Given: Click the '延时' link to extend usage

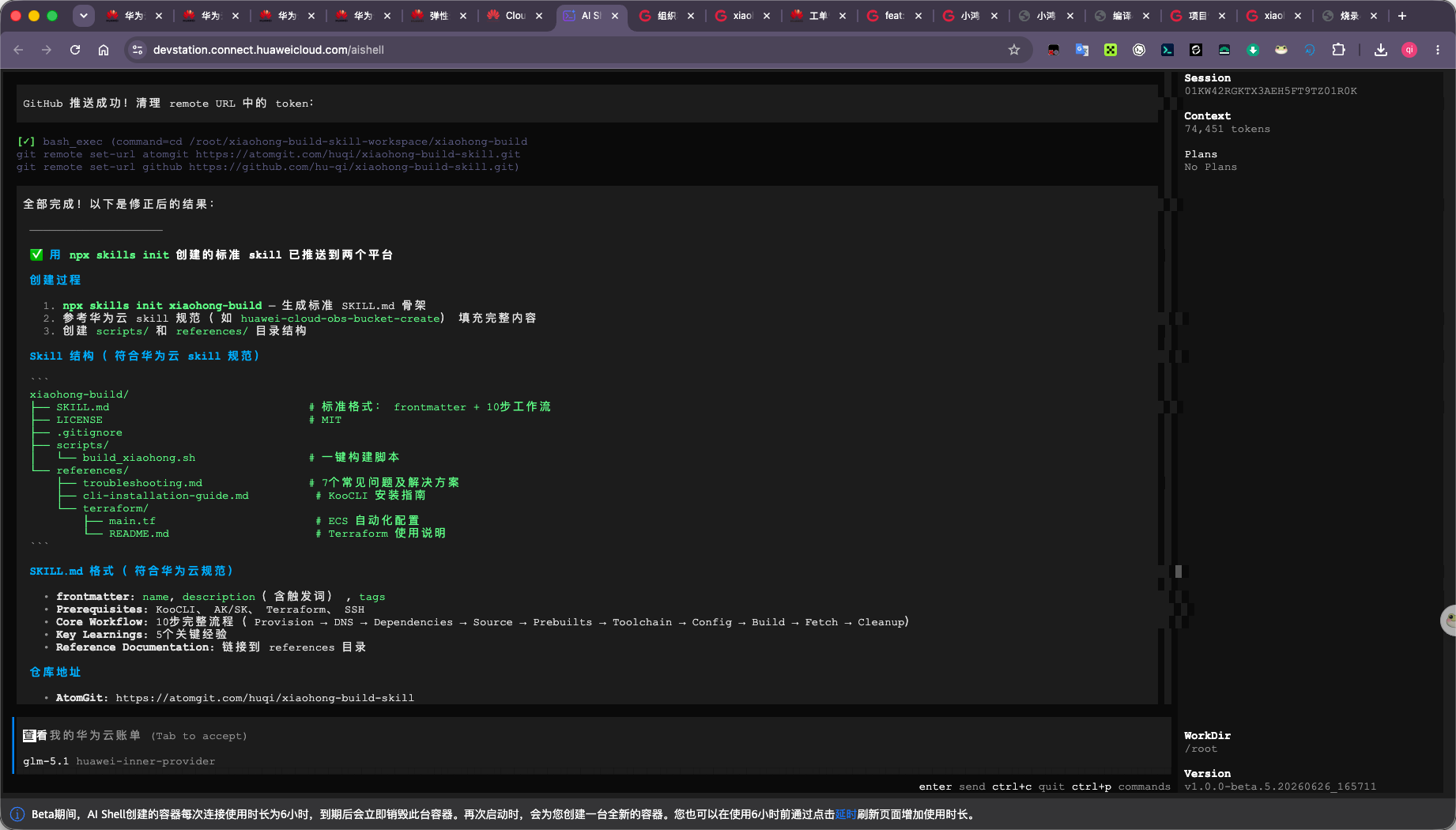Looking at the screenshot, I should (x=846, y=814).
